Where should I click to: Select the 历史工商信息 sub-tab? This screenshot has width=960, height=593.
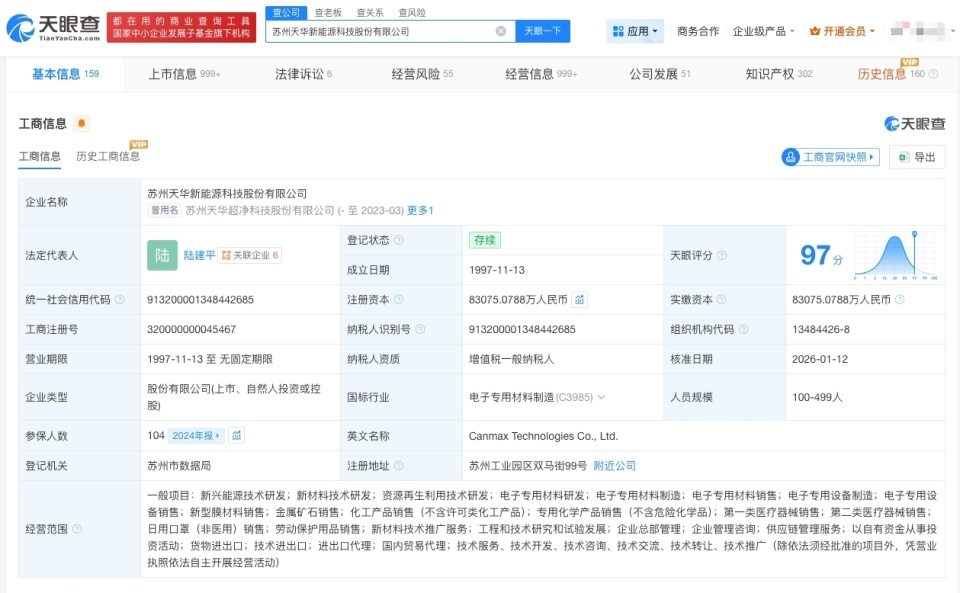click(108, 157)
